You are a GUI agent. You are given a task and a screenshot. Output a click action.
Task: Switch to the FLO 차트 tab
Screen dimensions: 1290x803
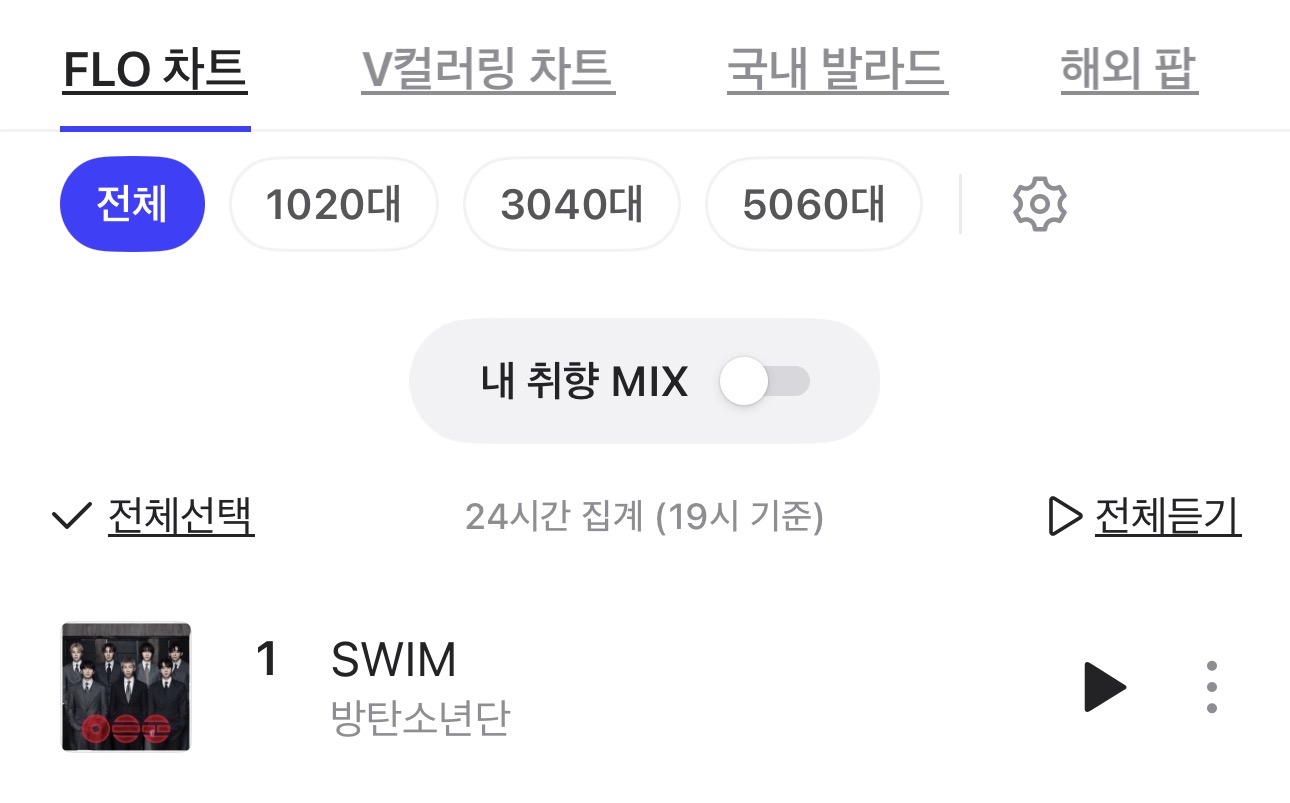point(155,70)
